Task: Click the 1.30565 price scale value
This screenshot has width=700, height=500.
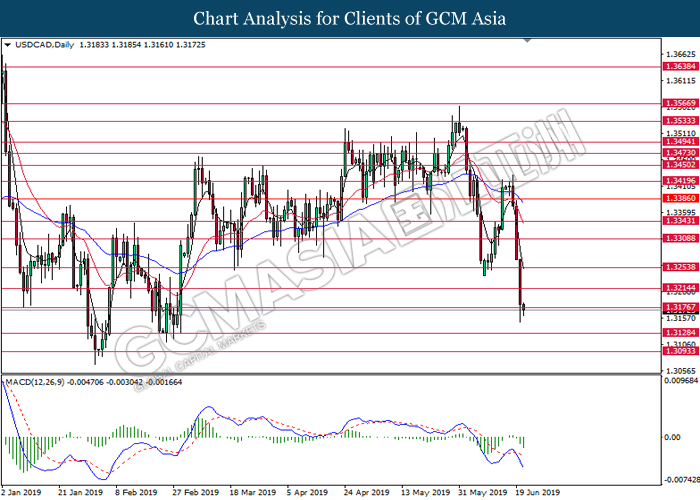Action: click(x=680, y=371)
